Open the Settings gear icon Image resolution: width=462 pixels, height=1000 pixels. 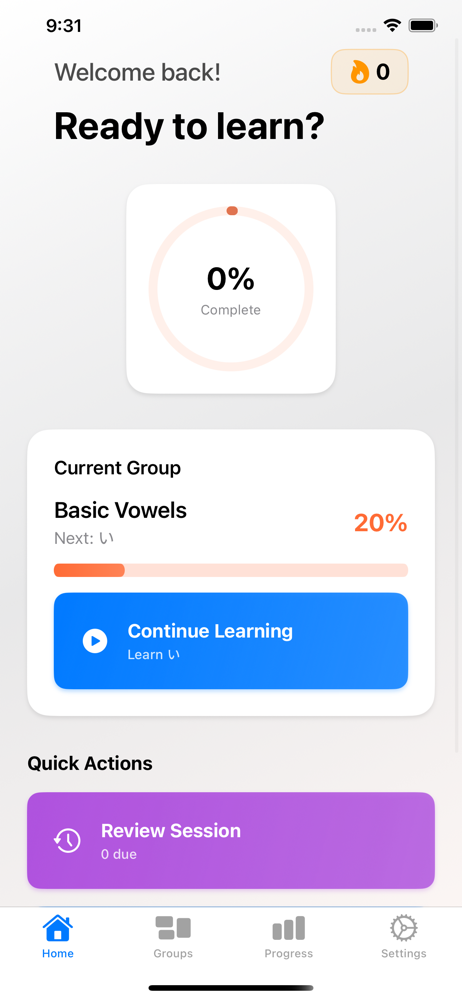pyautogui.click(x=403, y=928)
